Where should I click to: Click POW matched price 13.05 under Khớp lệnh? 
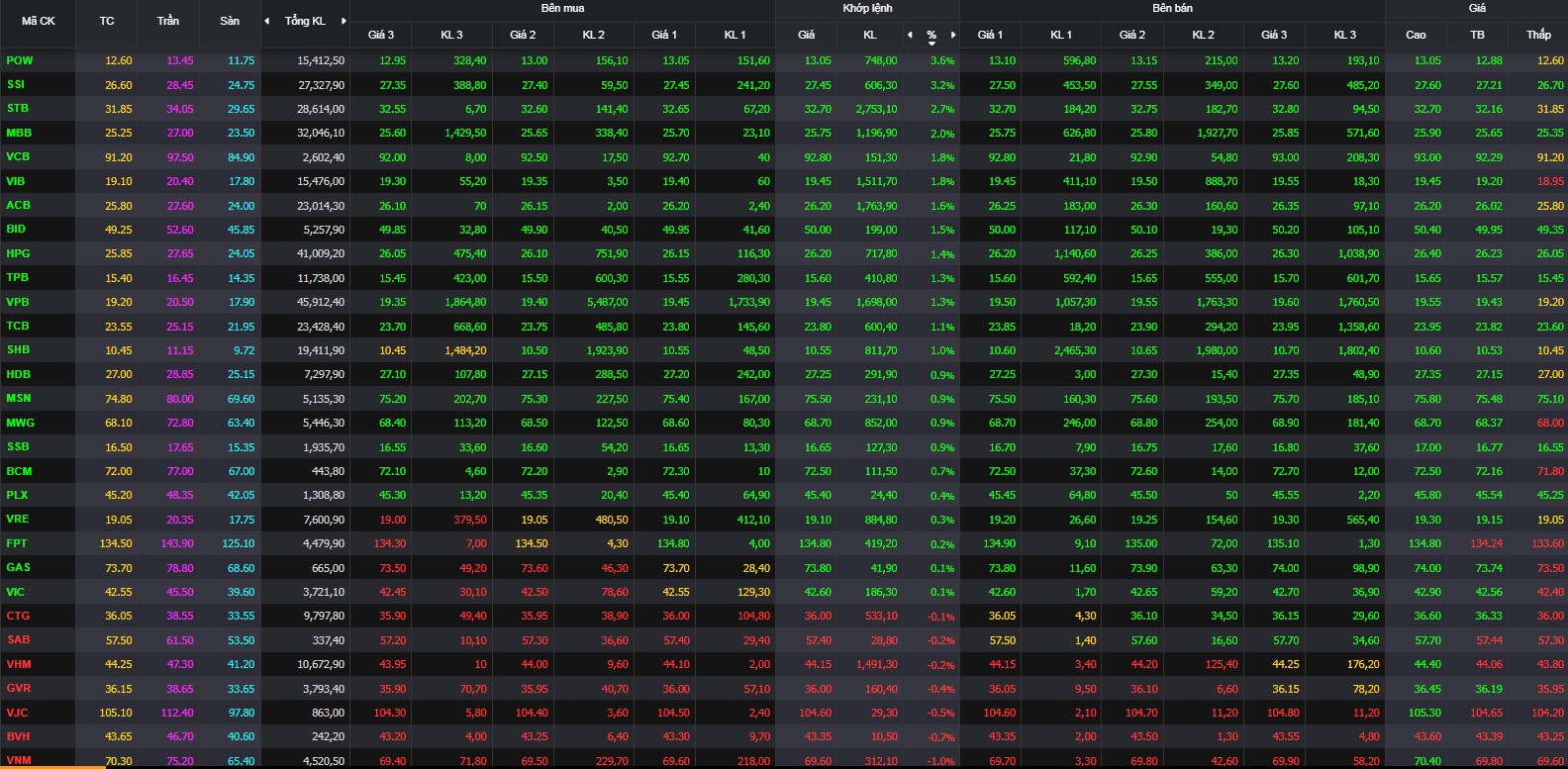pyautogui.click(x=818, y=60)
